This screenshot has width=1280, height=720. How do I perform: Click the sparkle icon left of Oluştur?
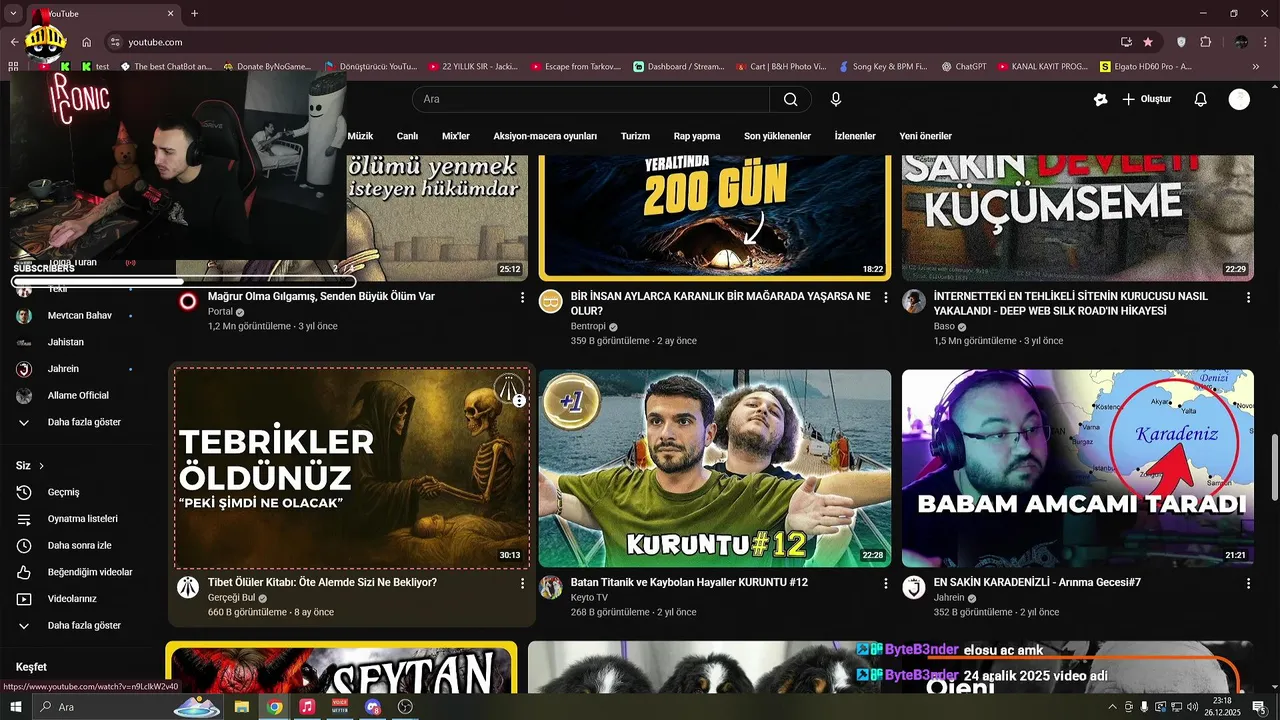[1101, 99]
